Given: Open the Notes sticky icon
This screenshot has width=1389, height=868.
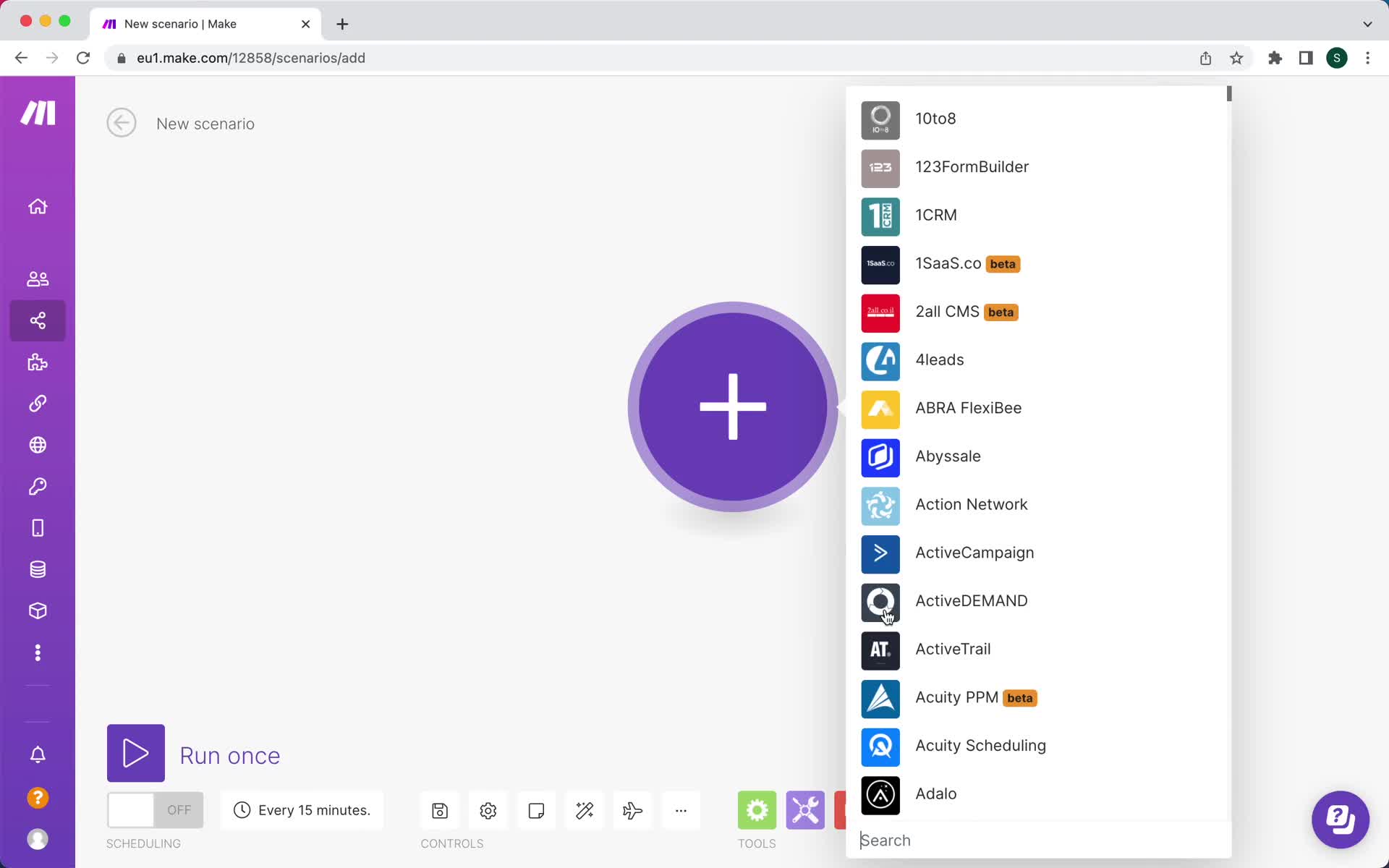Looking at the screenshot, I should [536, 811].
